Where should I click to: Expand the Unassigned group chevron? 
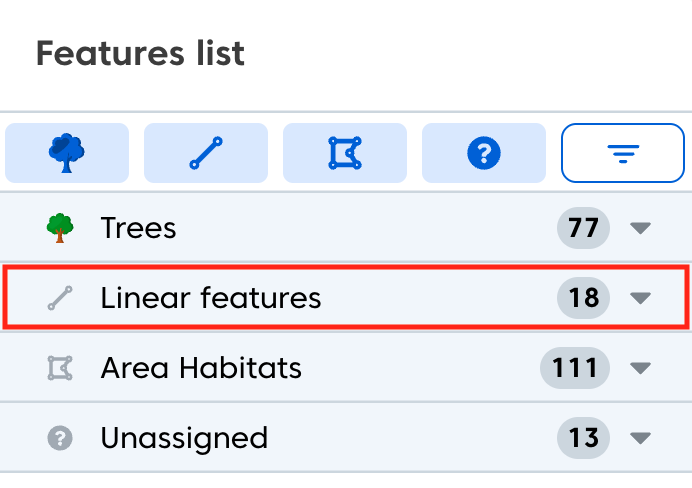click(x=641, y=438)
